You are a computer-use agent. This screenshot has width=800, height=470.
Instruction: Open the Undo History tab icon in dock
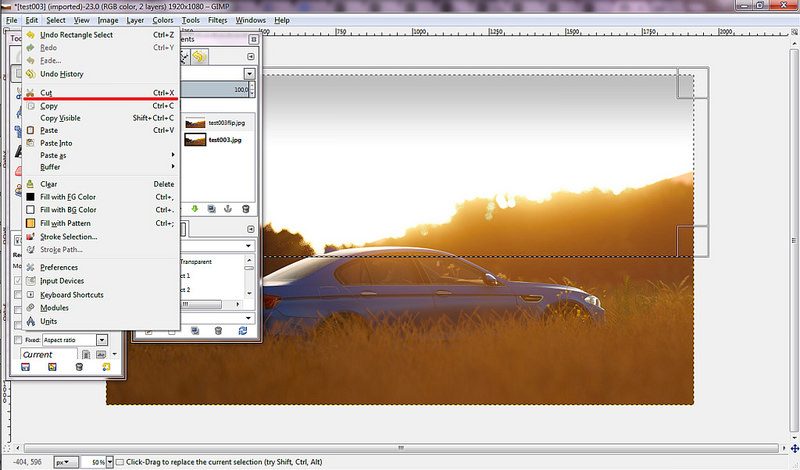199,56
